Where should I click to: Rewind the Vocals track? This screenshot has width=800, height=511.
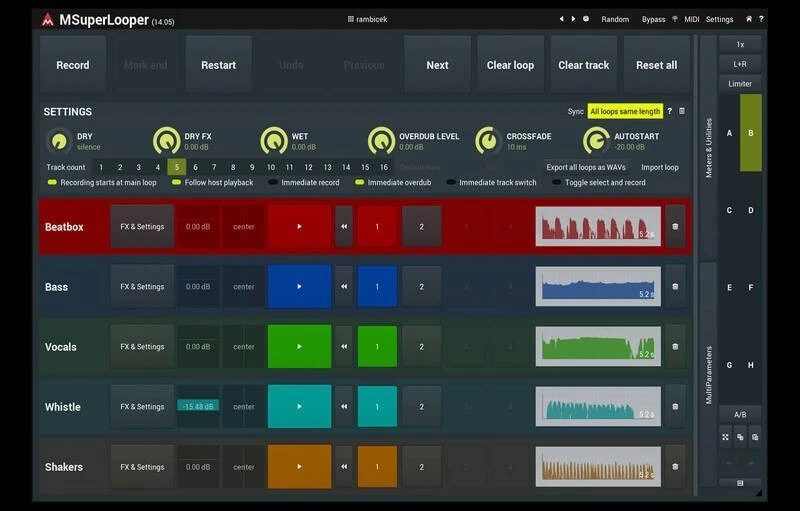(344, 347)
